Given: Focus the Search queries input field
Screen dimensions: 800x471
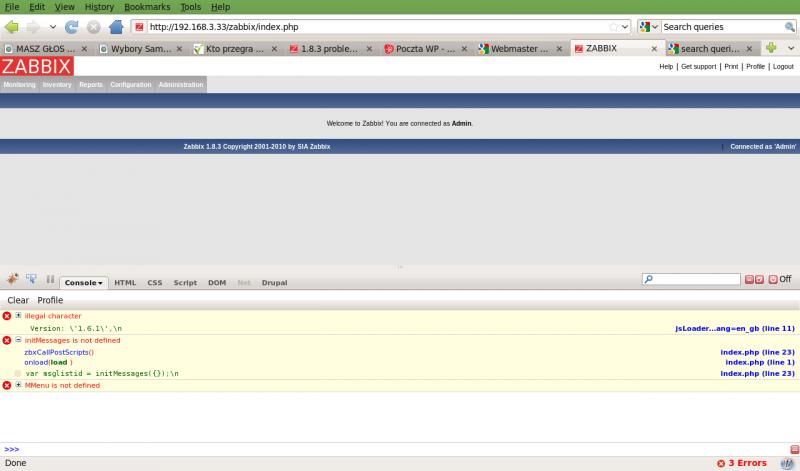Looking at the screenshot, I should [x=722, y=27].
